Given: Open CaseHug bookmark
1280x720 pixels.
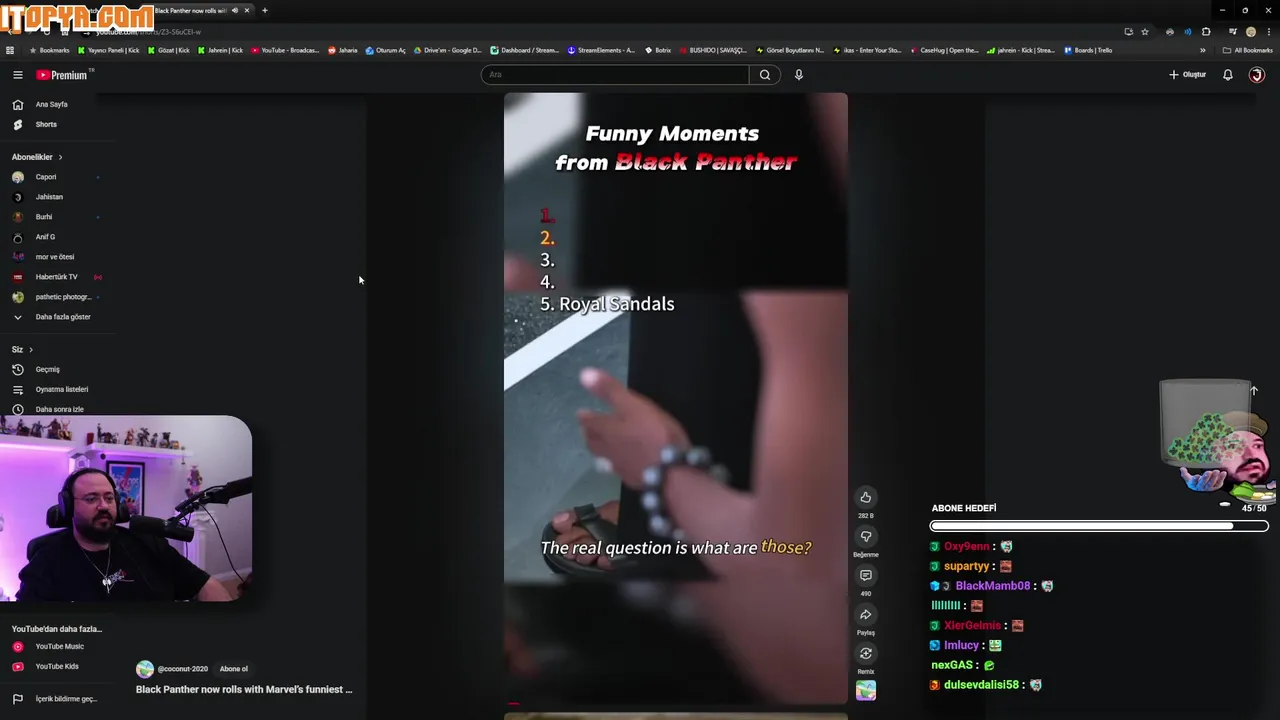Looking at the screenshot, I should click(x=944, y=50).
